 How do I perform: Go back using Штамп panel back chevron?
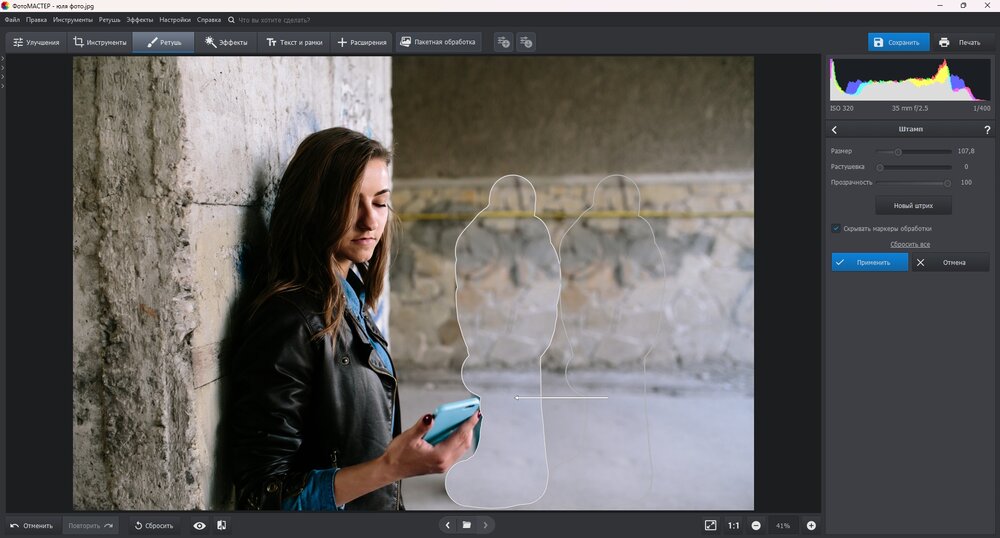click(835, 130)
